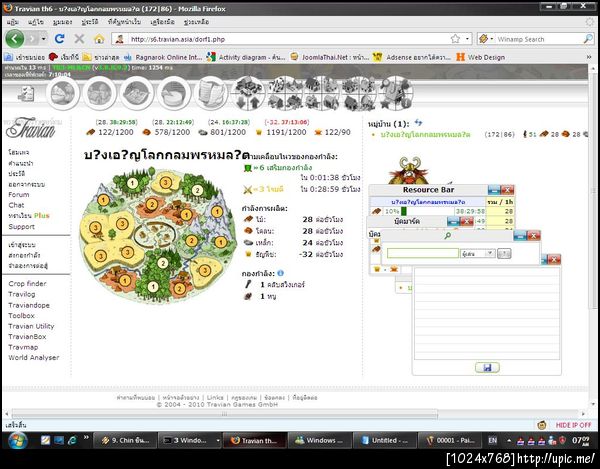
Task: Click the checklist icon left of nav circles
Action: point(26,93)
